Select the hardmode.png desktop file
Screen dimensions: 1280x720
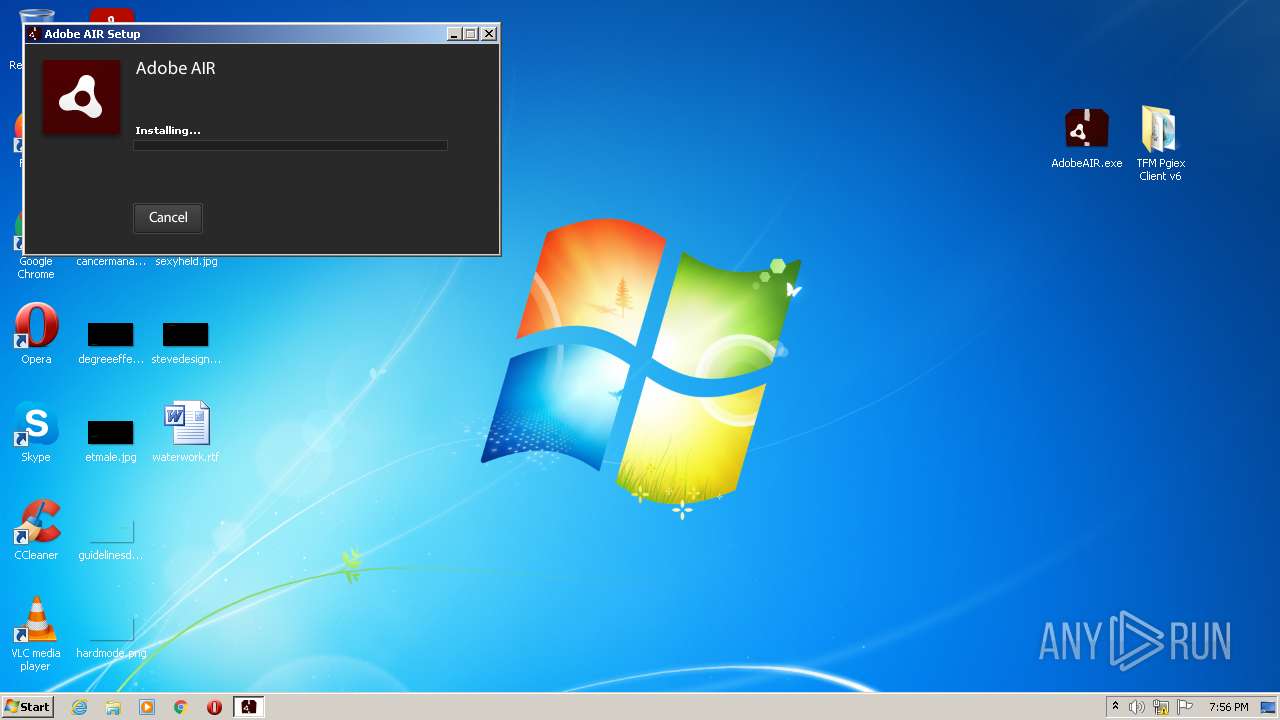111,637
